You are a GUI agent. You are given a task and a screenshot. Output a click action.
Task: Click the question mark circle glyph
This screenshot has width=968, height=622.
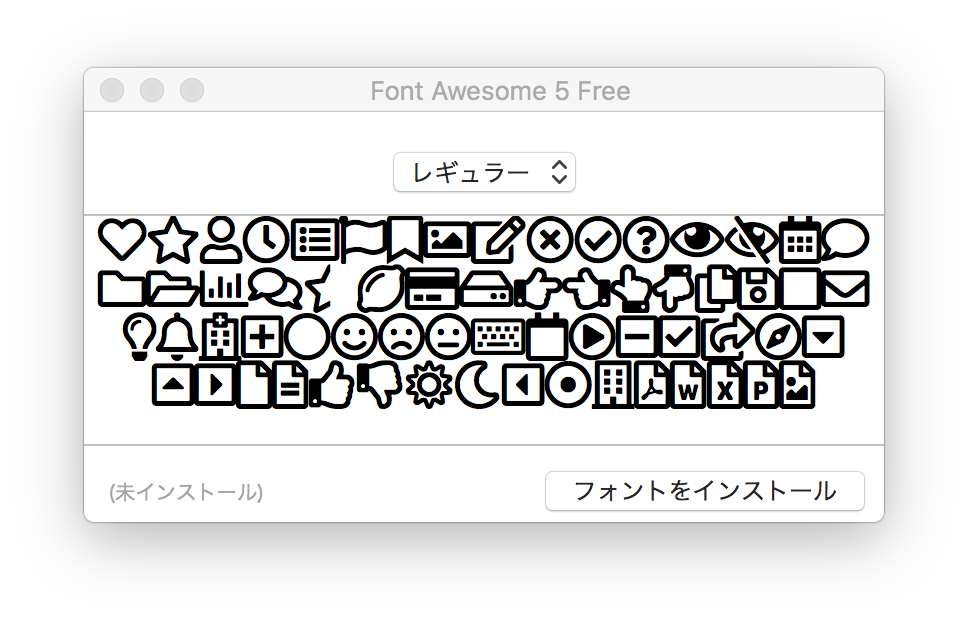[x=646, y=239]
